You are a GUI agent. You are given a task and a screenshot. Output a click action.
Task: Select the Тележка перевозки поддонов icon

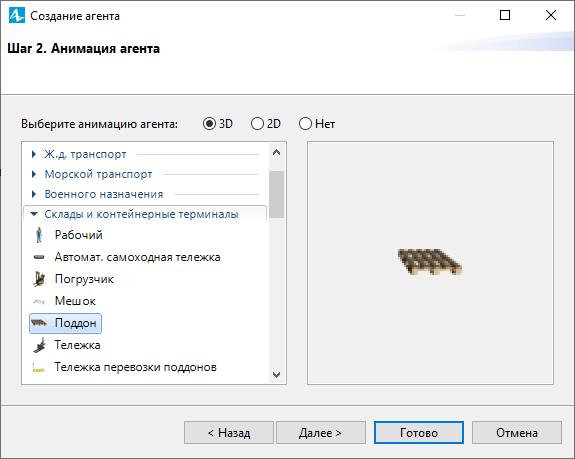pos(39,367)
